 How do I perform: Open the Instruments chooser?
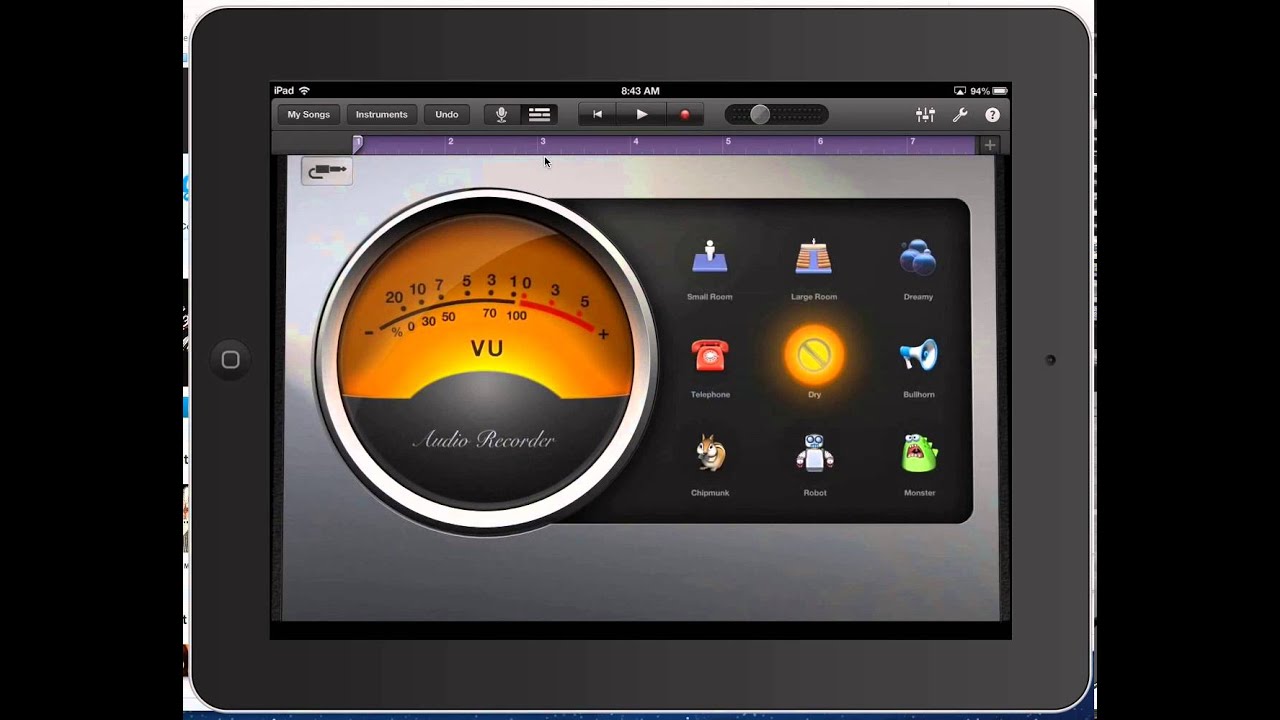(382, 115)
